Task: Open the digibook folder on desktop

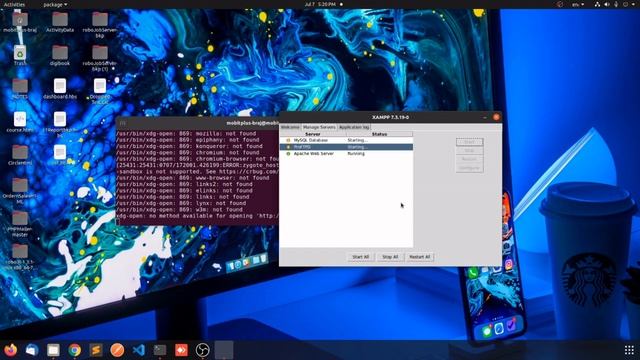Action: coord(60,56)
